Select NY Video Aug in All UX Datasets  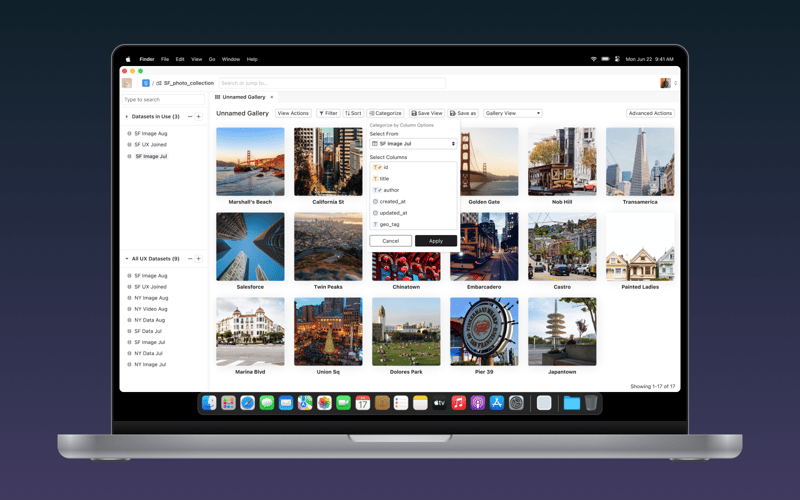[151, 309]
